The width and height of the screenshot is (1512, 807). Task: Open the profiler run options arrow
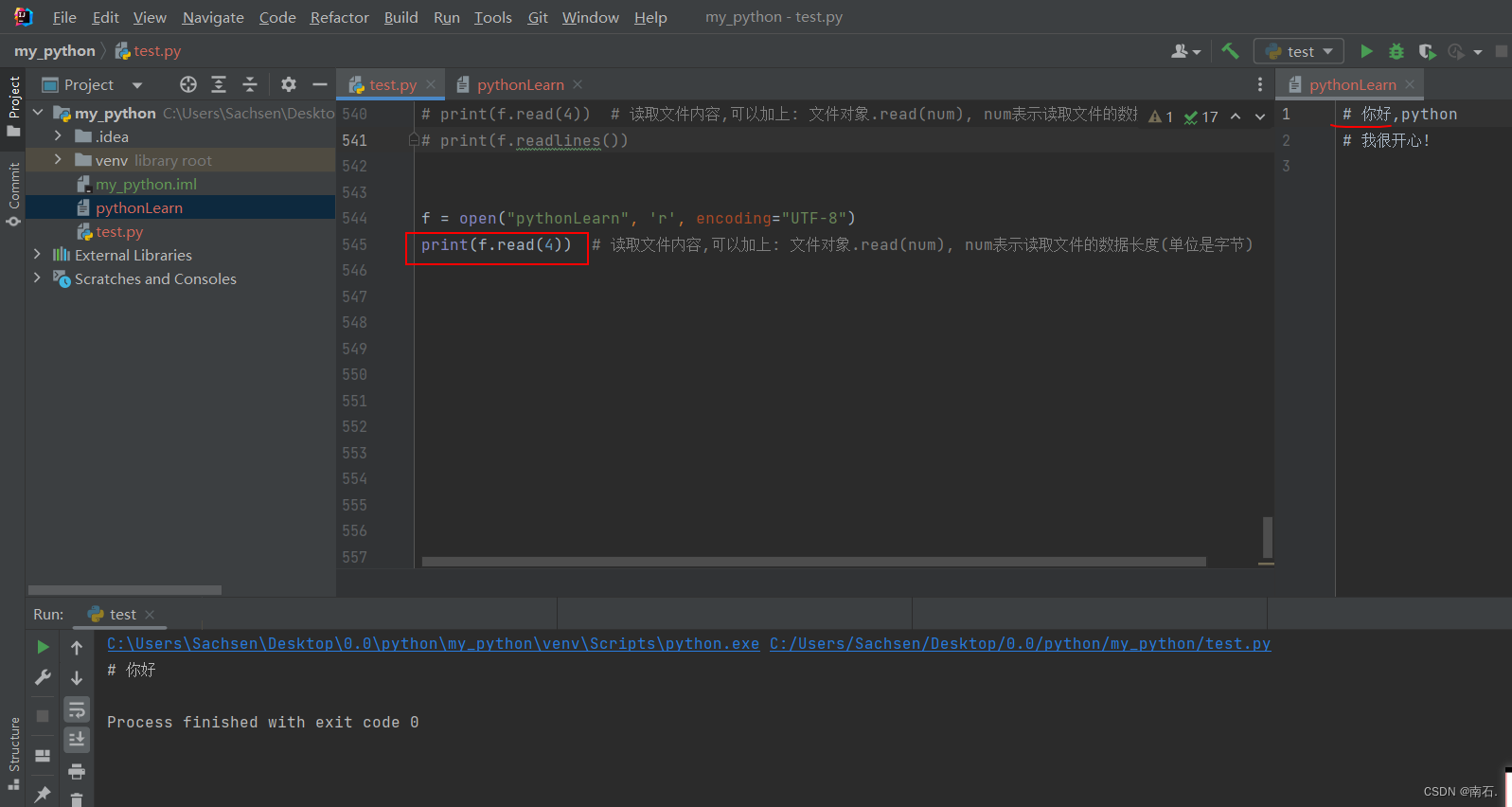point(1478,52)
